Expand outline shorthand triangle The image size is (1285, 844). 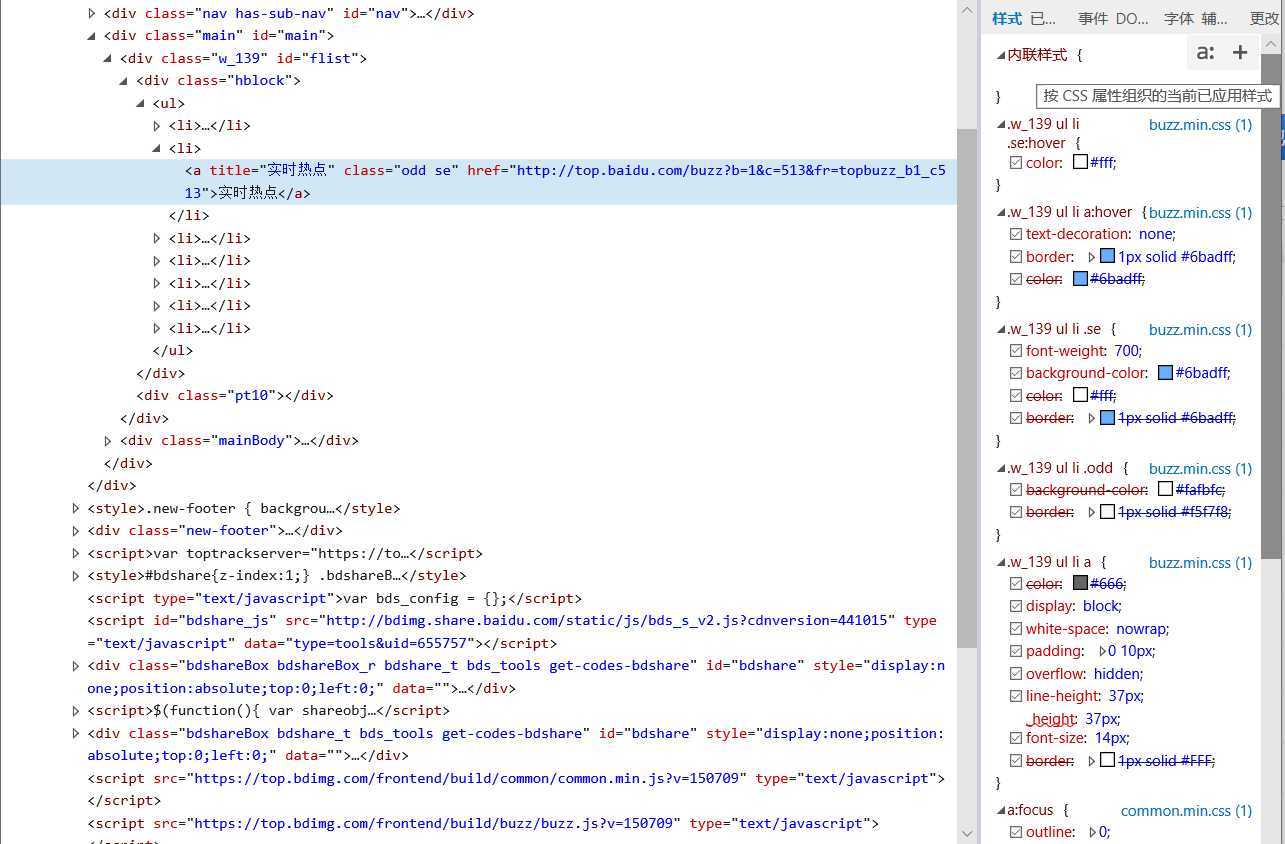[x=1092, y=832]
